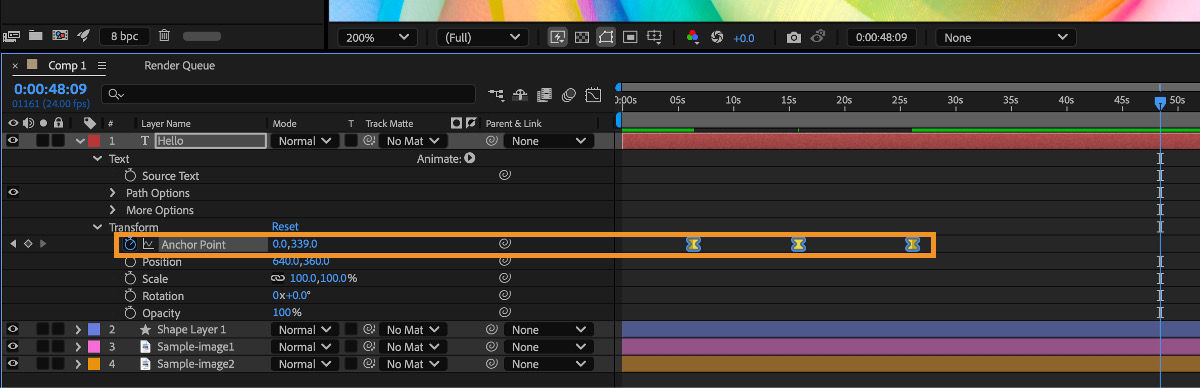Image resolution: width=1200 pixels, height=388 pixels.
Task: Show snapshot icon in viewer
Action: 817,37
